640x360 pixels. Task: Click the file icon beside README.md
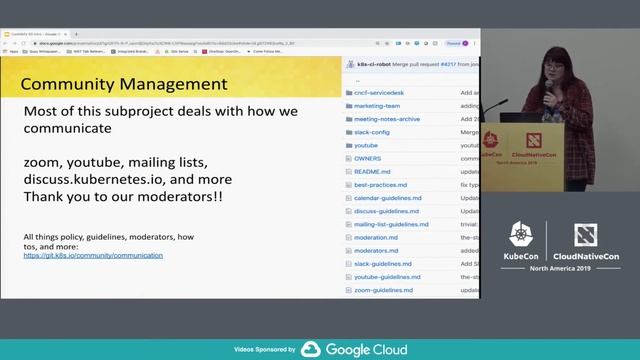click(349, 172)
